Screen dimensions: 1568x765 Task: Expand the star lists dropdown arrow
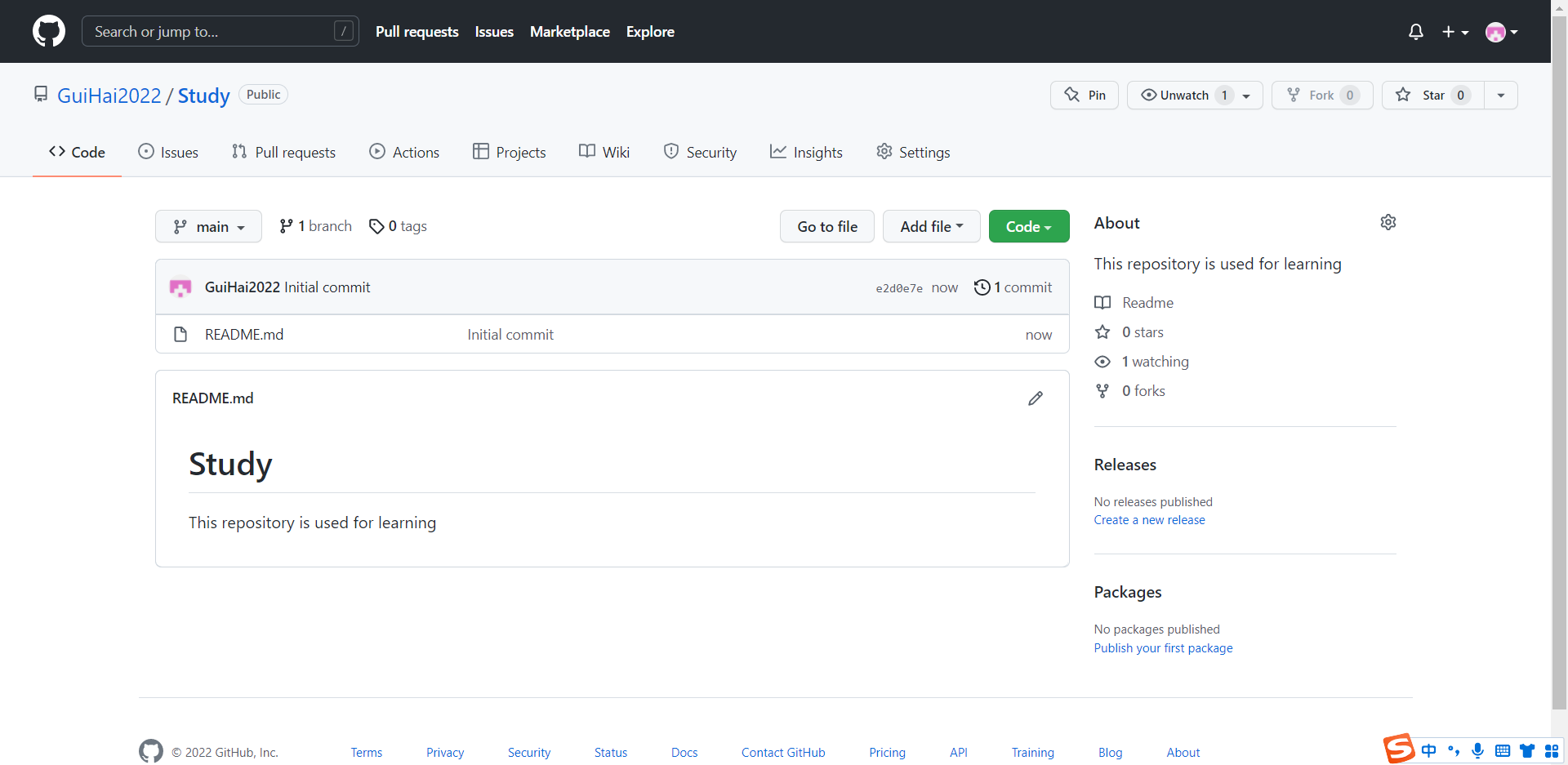click(1501, 96)
